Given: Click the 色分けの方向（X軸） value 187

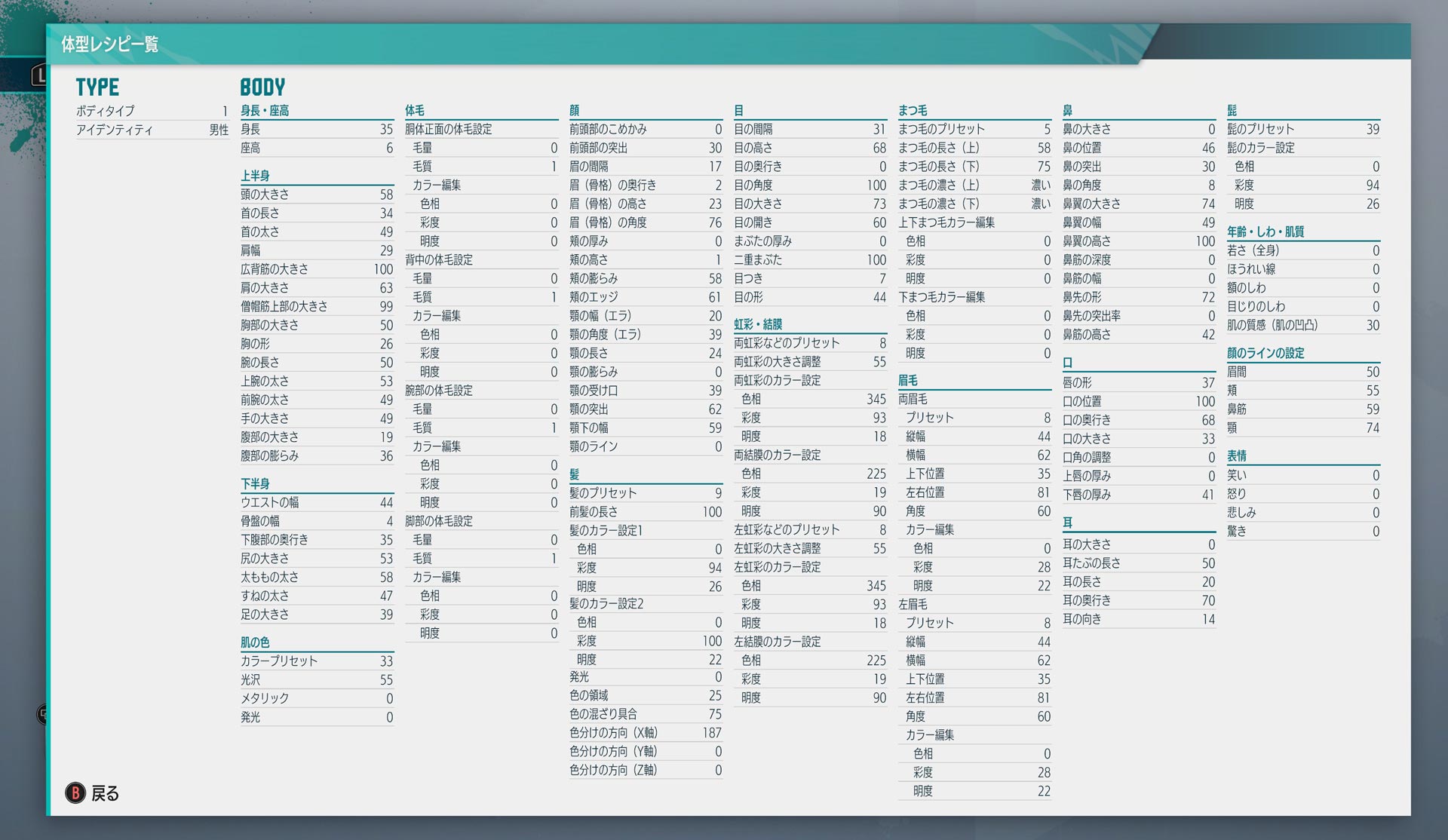Looking at the screenshot, I should click(711, 733).
